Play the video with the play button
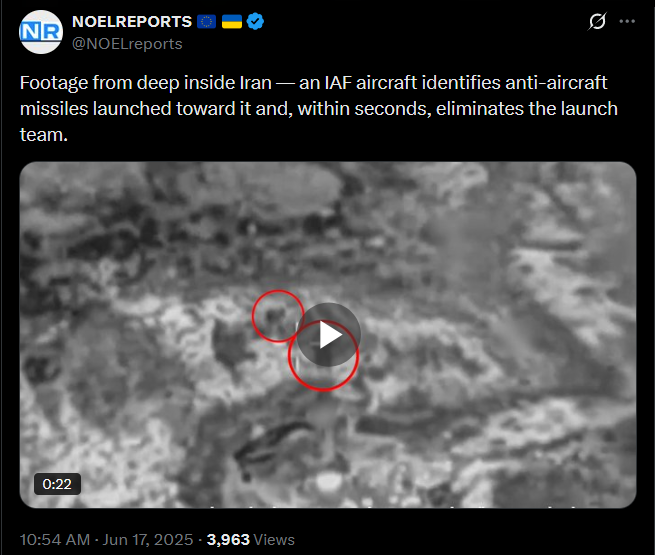The image size is (655, 555). pyautogui.click(x=328, y=335)
